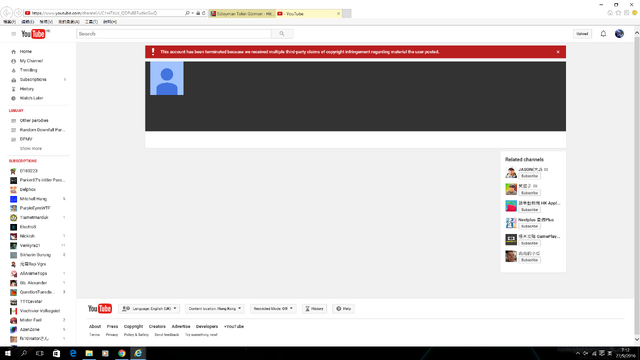Open the Copyright footer link

click(133, 327)
